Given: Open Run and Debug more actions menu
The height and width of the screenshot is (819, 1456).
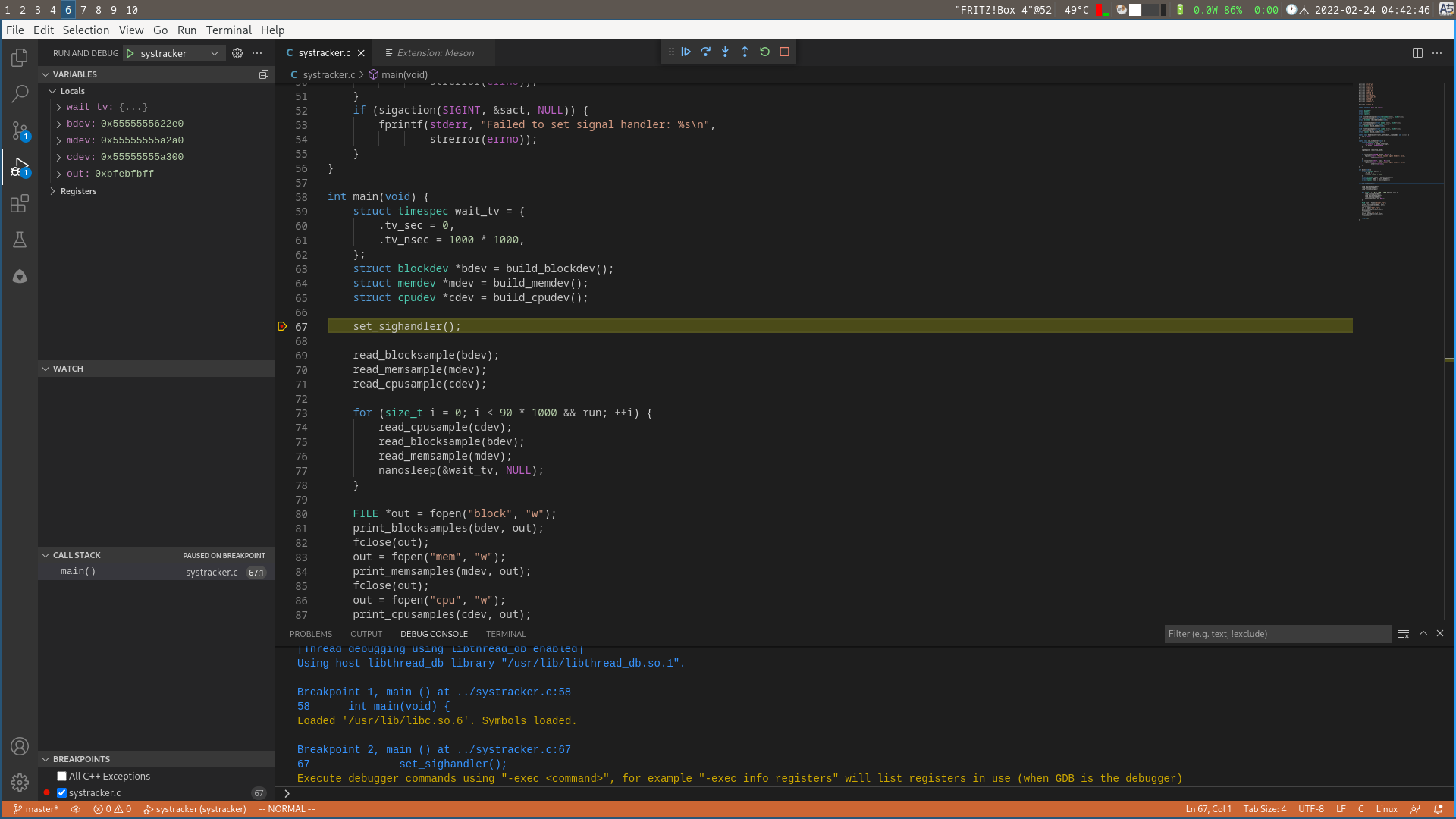Looking at the screenshot, I should (257, 53).
